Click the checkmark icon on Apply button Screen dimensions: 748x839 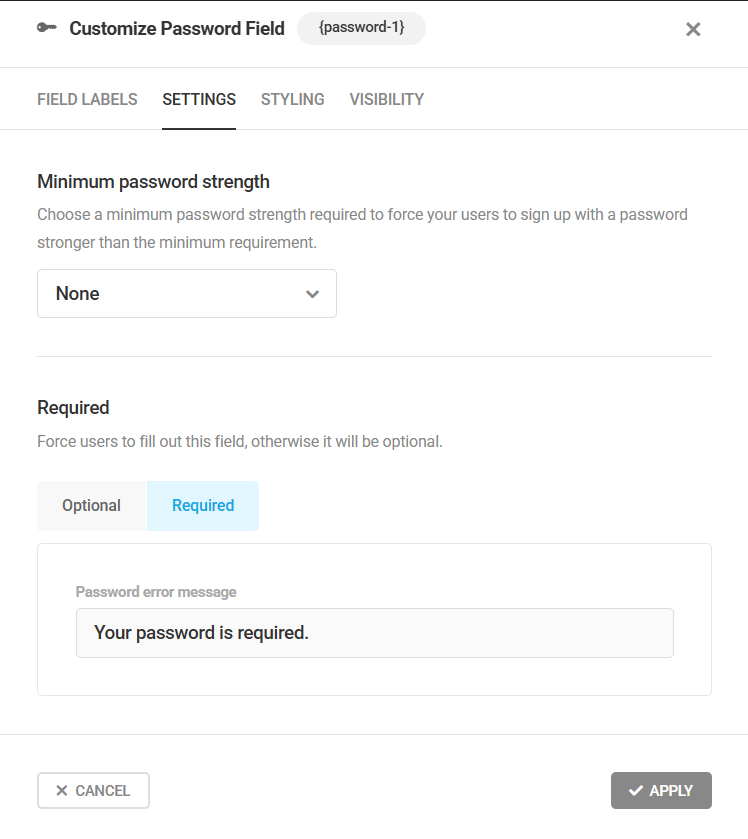(636, 791)
